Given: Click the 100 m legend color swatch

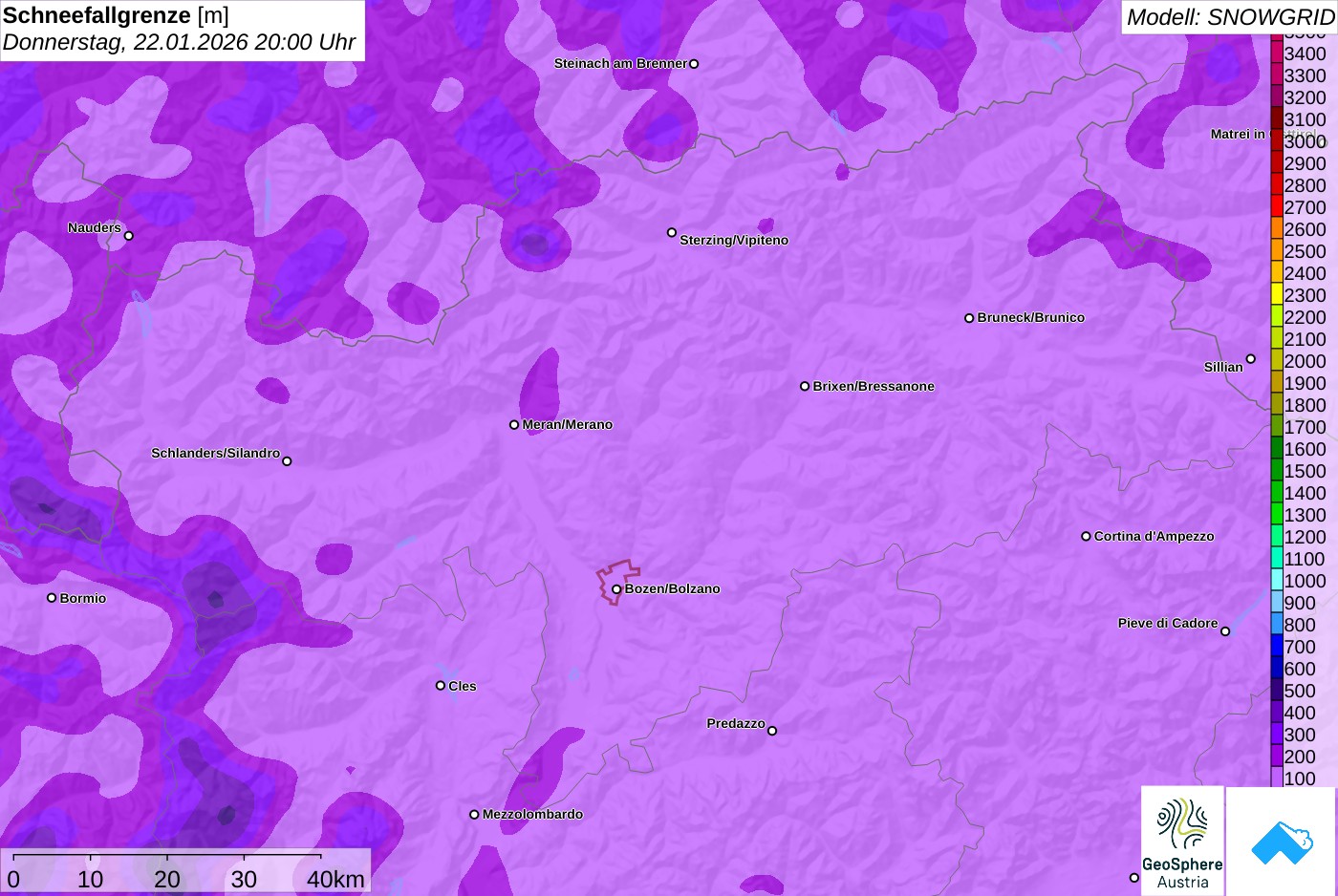Looking at the screenshot, I should 1277,779.
